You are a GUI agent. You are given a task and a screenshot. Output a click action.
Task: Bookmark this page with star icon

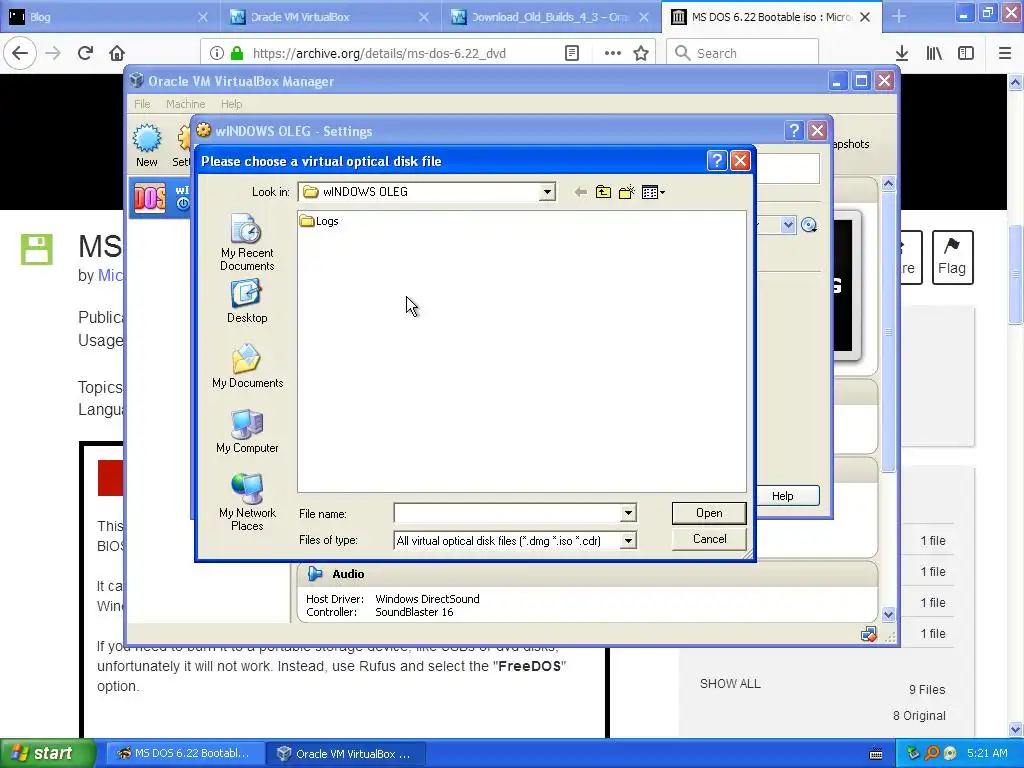click(641, 54)
